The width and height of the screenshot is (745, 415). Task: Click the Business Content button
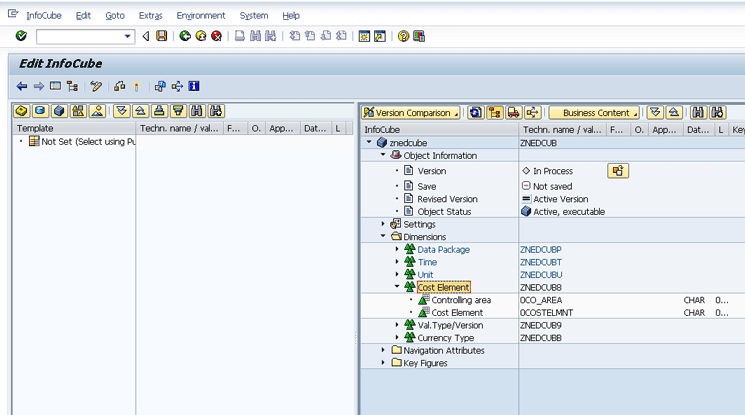point(595,112)
